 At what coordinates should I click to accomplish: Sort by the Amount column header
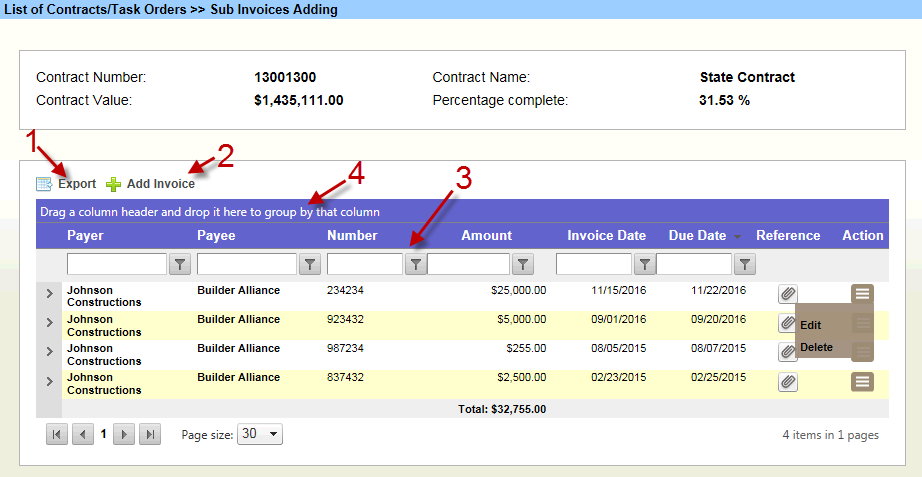point(486,236)
